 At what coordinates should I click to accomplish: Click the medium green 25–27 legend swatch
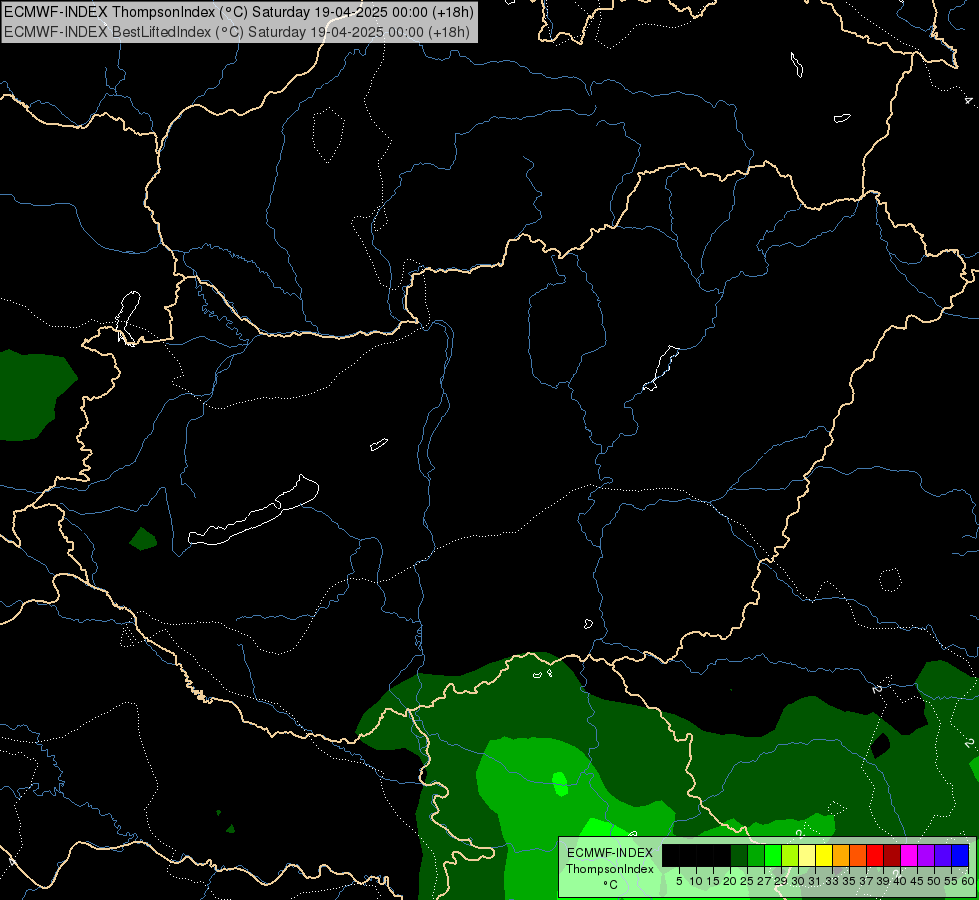point(756,855)
